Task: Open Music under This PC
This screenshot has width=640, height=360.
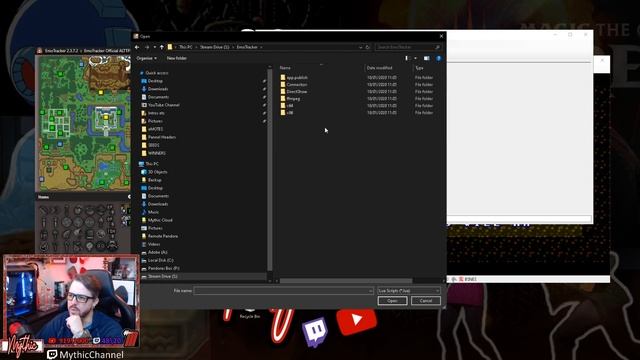Action: point(153,212)
